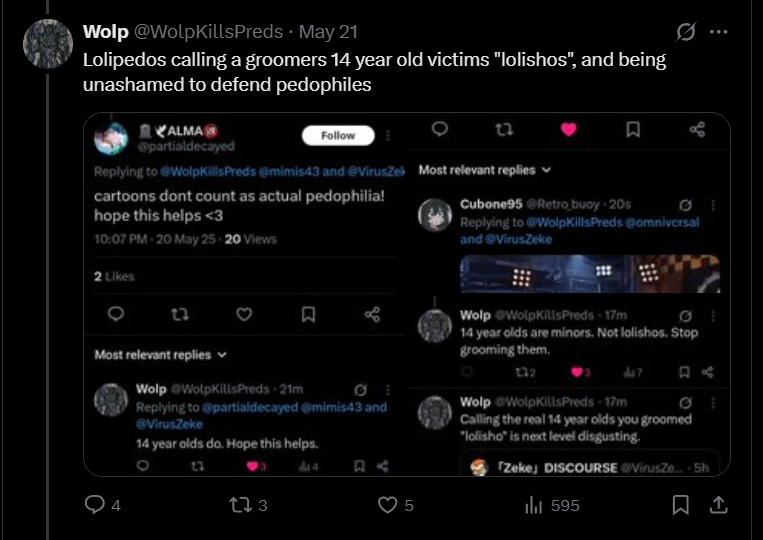Viewport: 763px width, 540px height.
Task: Open the embedded screenshot image
Action: (x=407, y=294)
